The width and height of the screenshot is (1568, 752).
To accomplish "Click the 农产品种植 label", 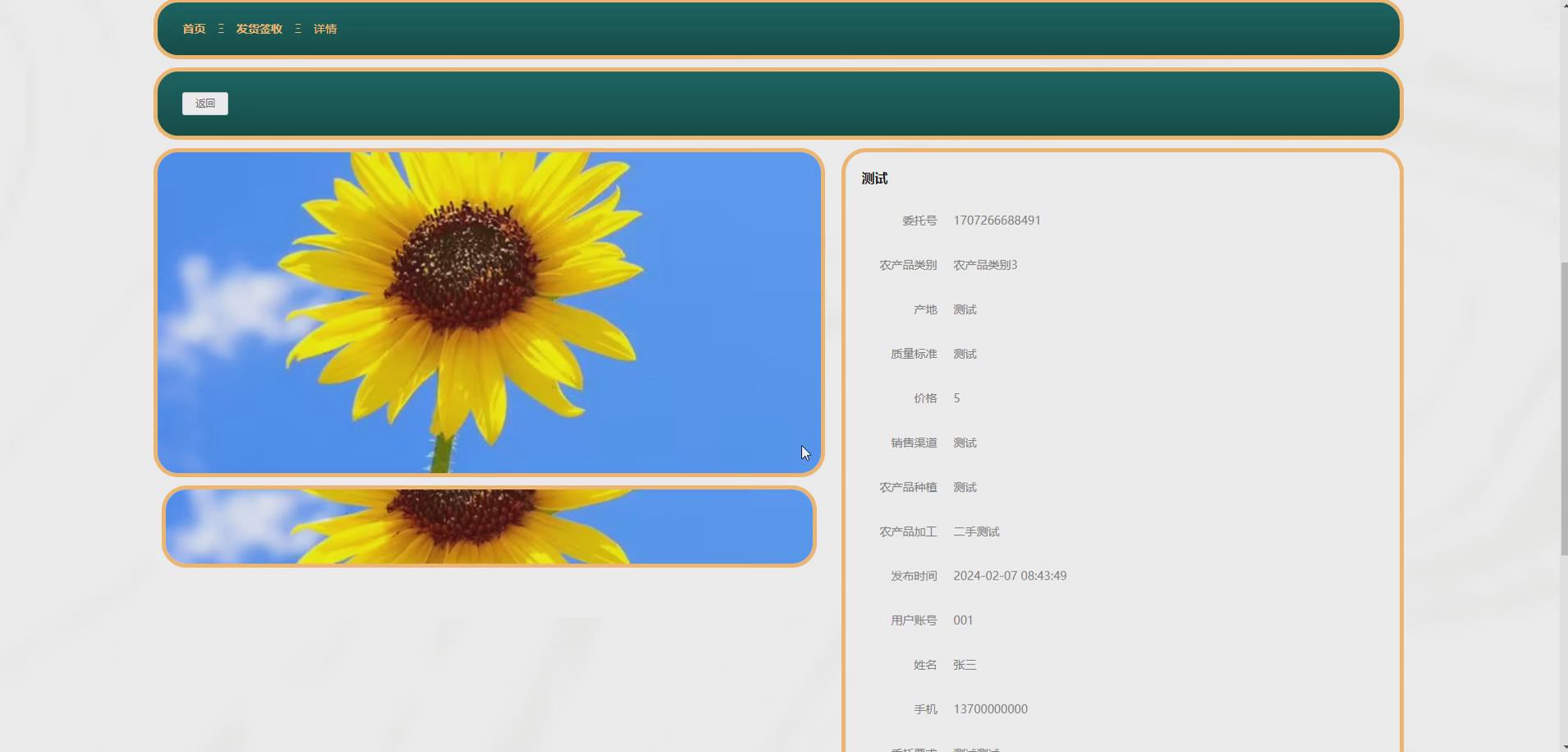I will [908, 488].
